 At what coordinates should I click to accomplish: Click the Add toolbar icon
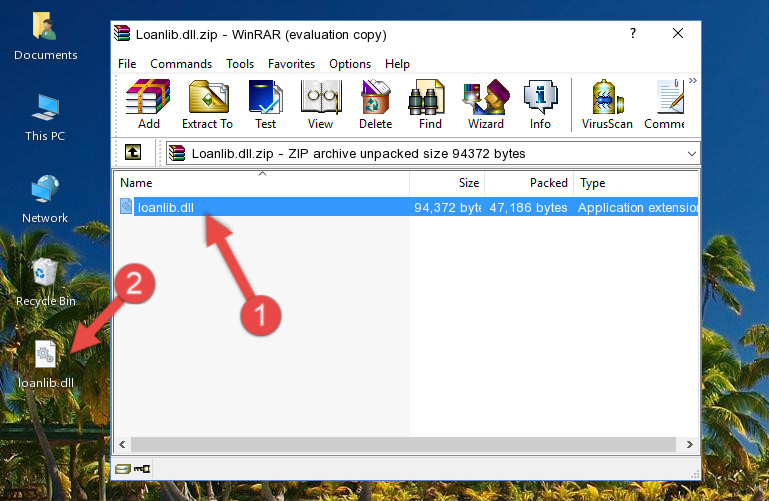pyautogui.click(x=148, y=104)
